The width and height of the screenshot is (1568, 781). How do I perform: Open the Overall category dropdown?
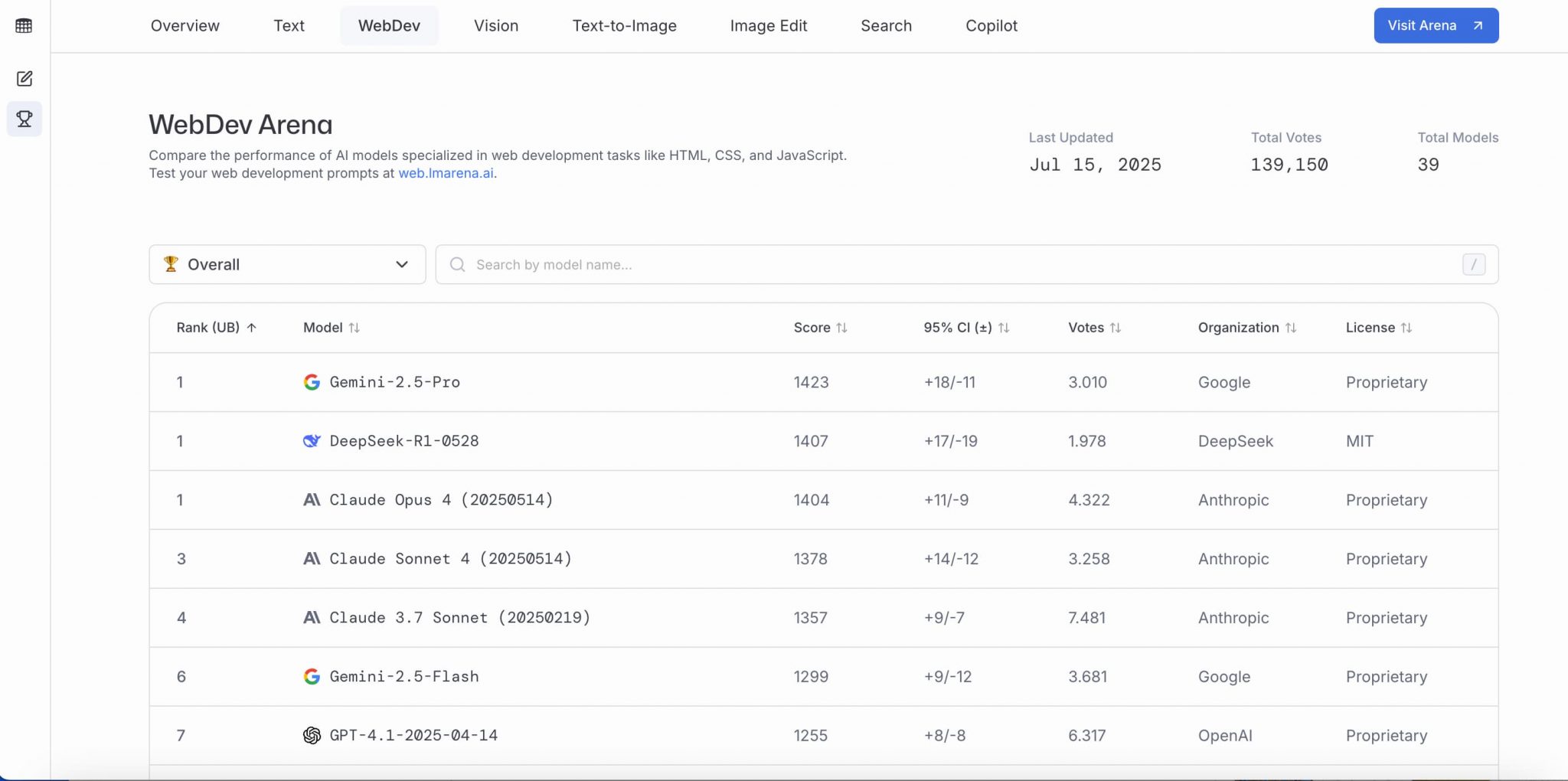pos(287,265)
